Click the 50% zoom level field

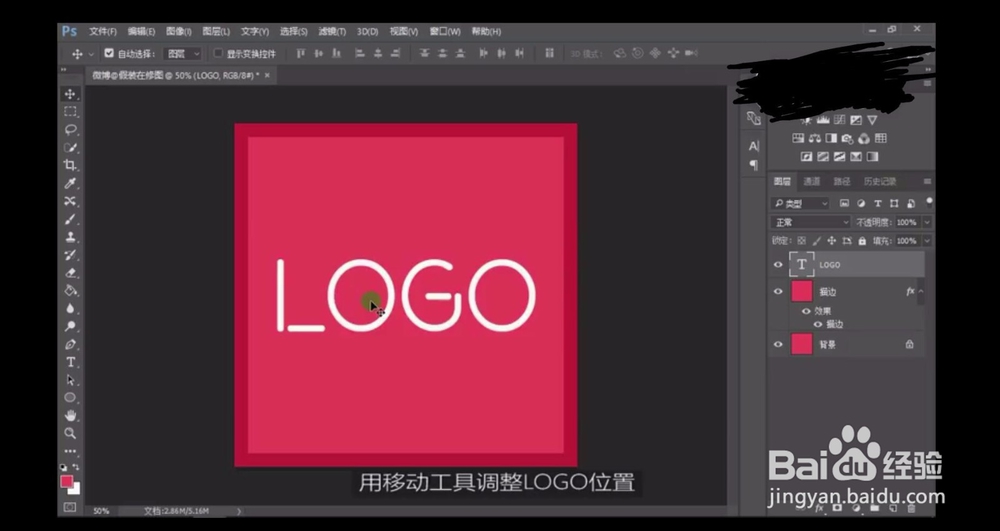(101, 511)
